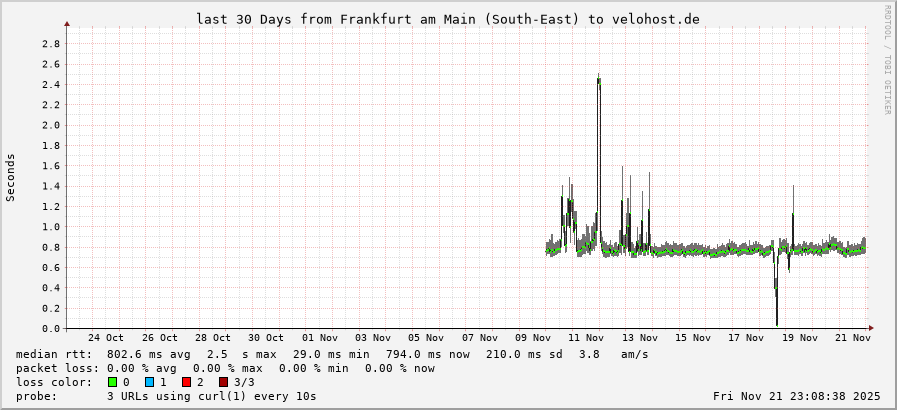
Task: Select the 24 Oct date label
Action: point(106,338)
